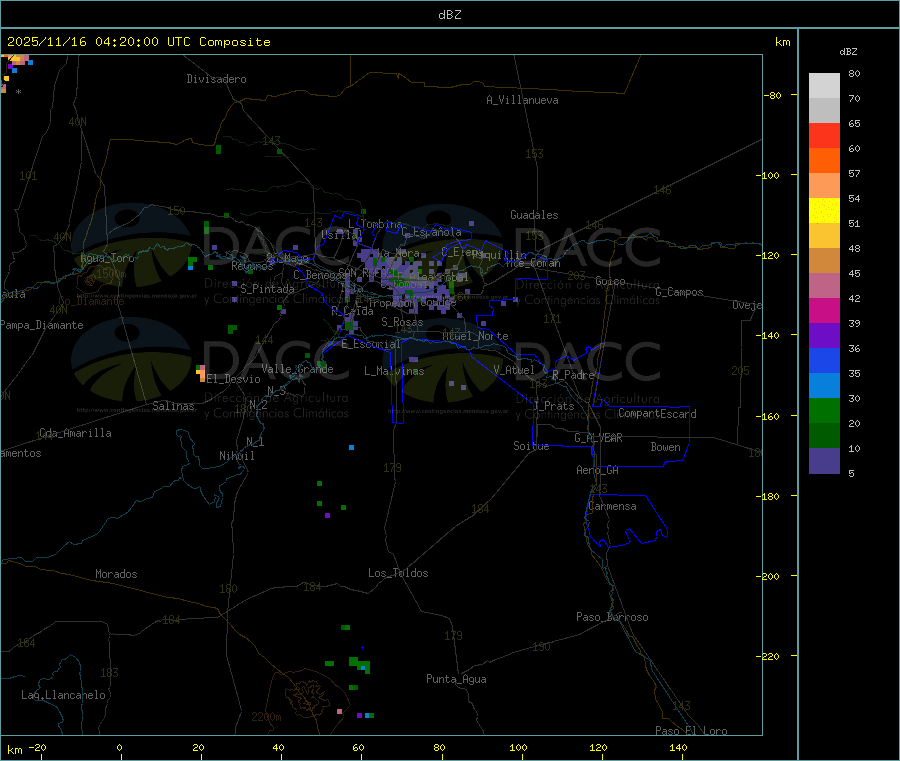The width and height of the screenshot is (900, 761).
Task: Click the Aero_GA location label
Action: pos(598,469)
